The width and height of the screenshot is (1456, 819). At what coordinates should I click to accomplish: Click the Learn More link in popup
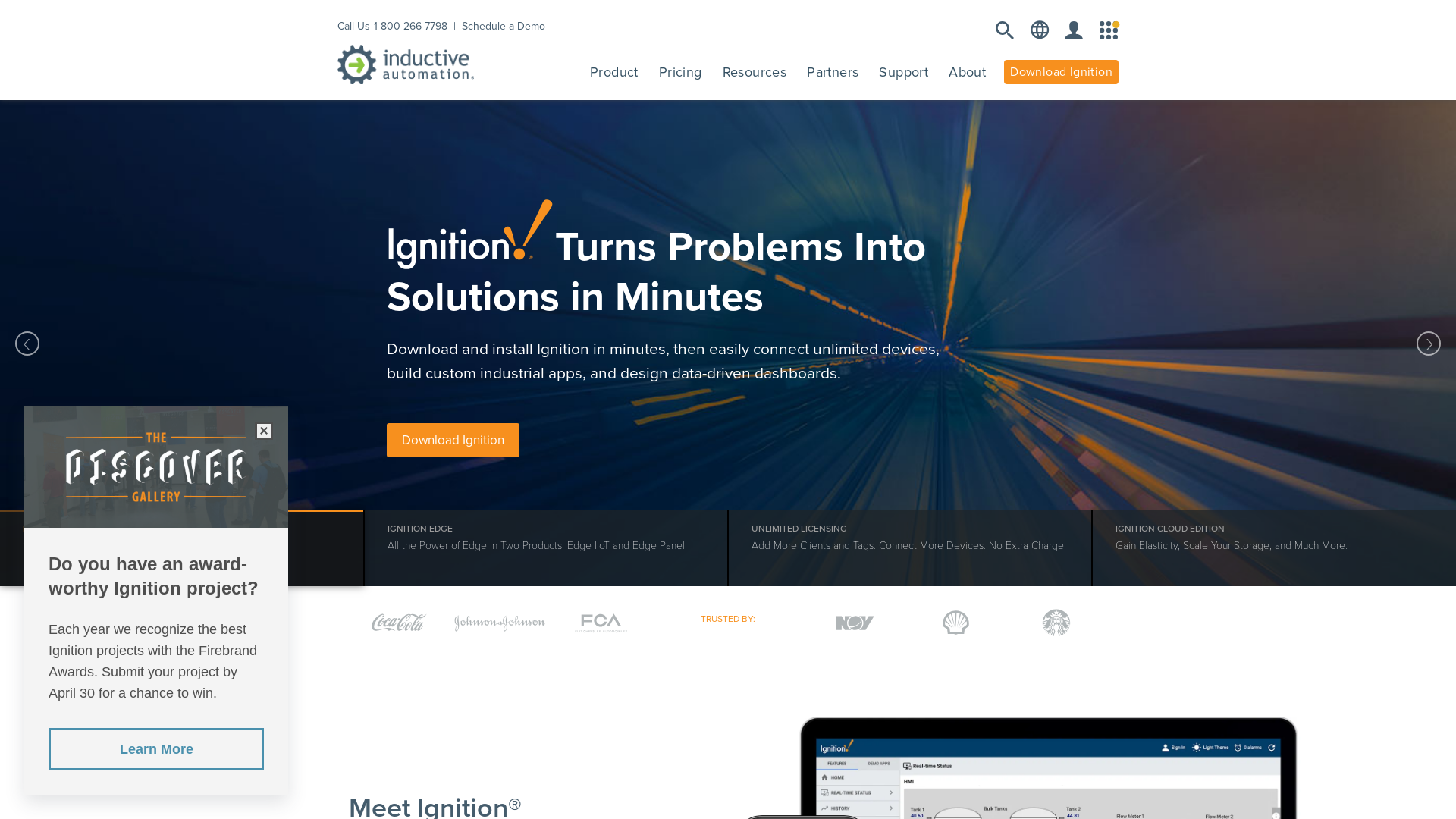[x=156, y=749]
